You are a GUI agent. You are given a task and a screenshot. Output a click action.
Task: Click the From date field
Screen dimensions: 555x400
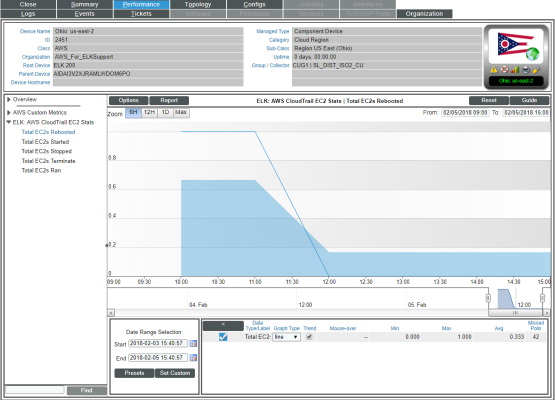coord(465,113)
